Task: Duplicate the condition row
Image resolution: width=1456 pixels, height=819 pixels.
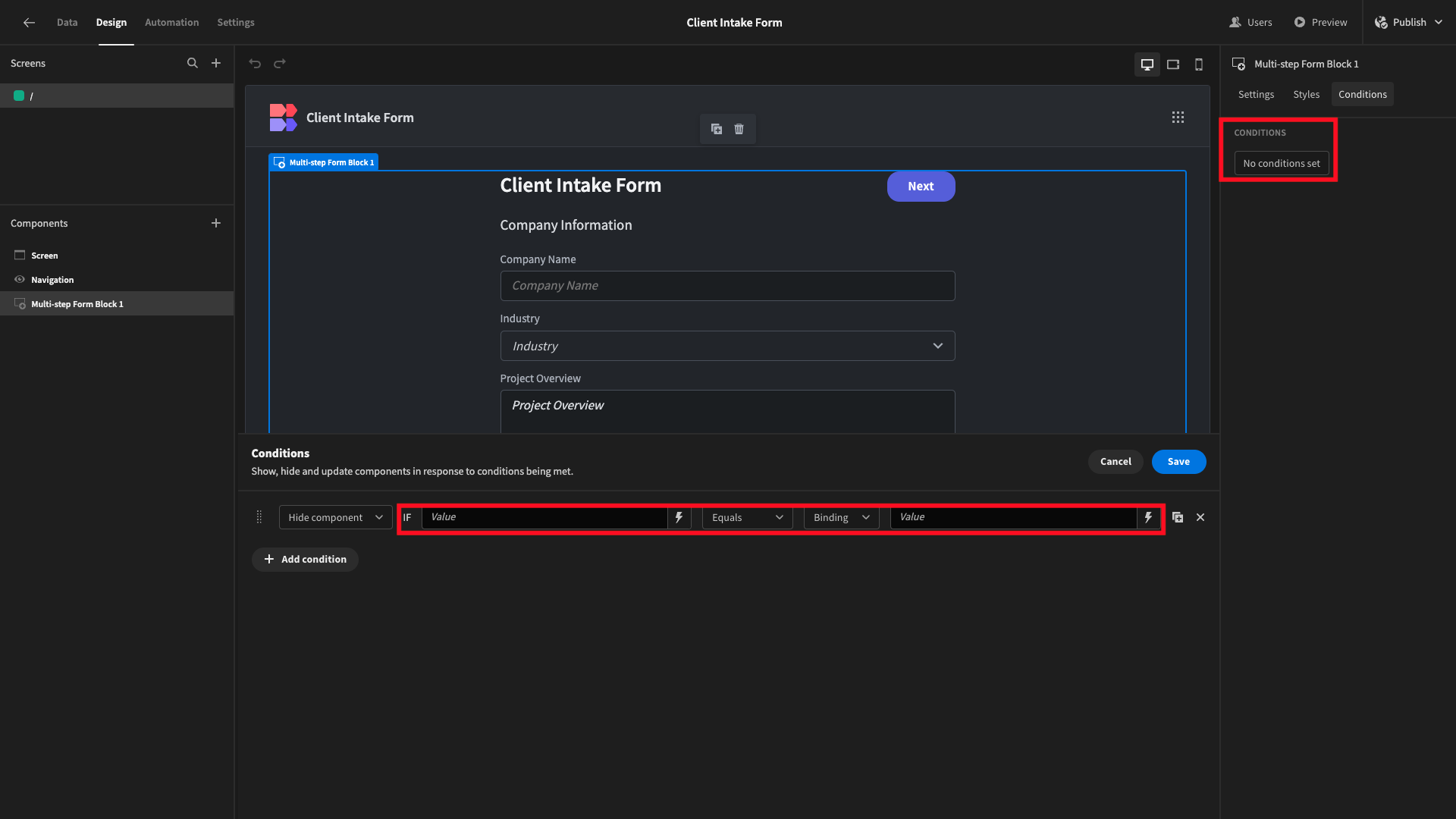Action: [x=1178, y=517]
